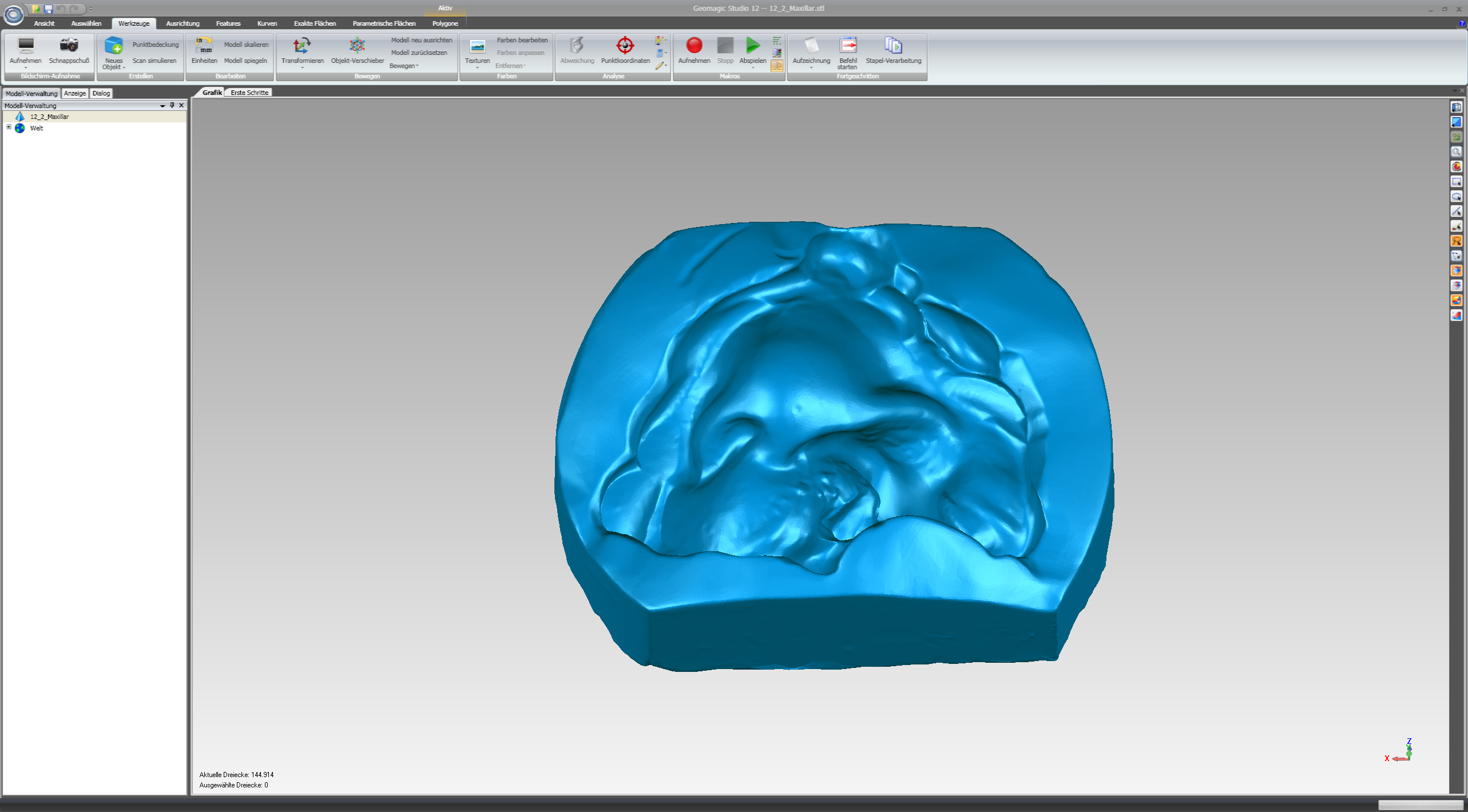Open Stapel-Verarbeitung batch processing
1468x812 pixels.
click(893, 50)
